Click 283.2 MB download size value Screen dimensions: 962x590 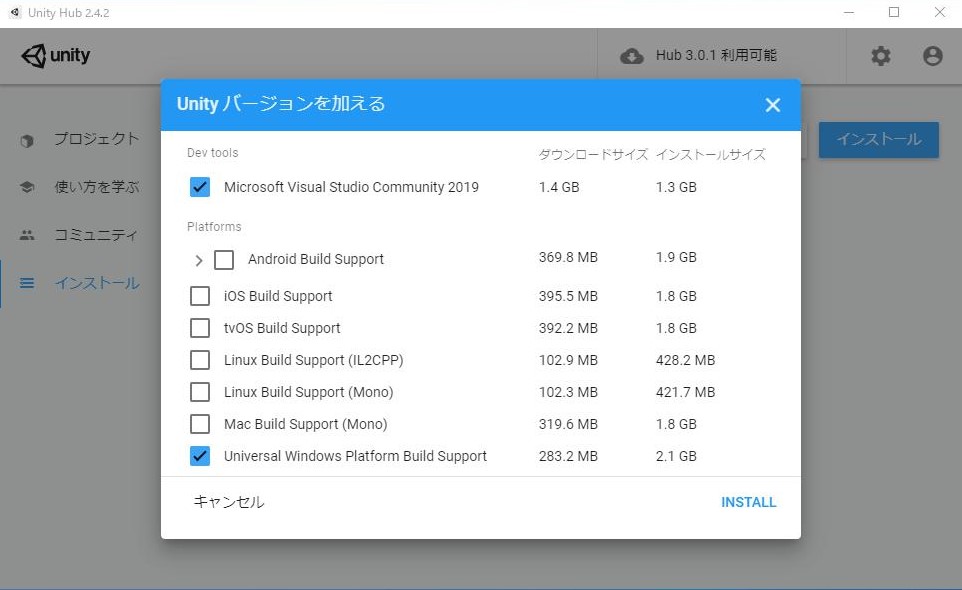[x=568, y=456]
